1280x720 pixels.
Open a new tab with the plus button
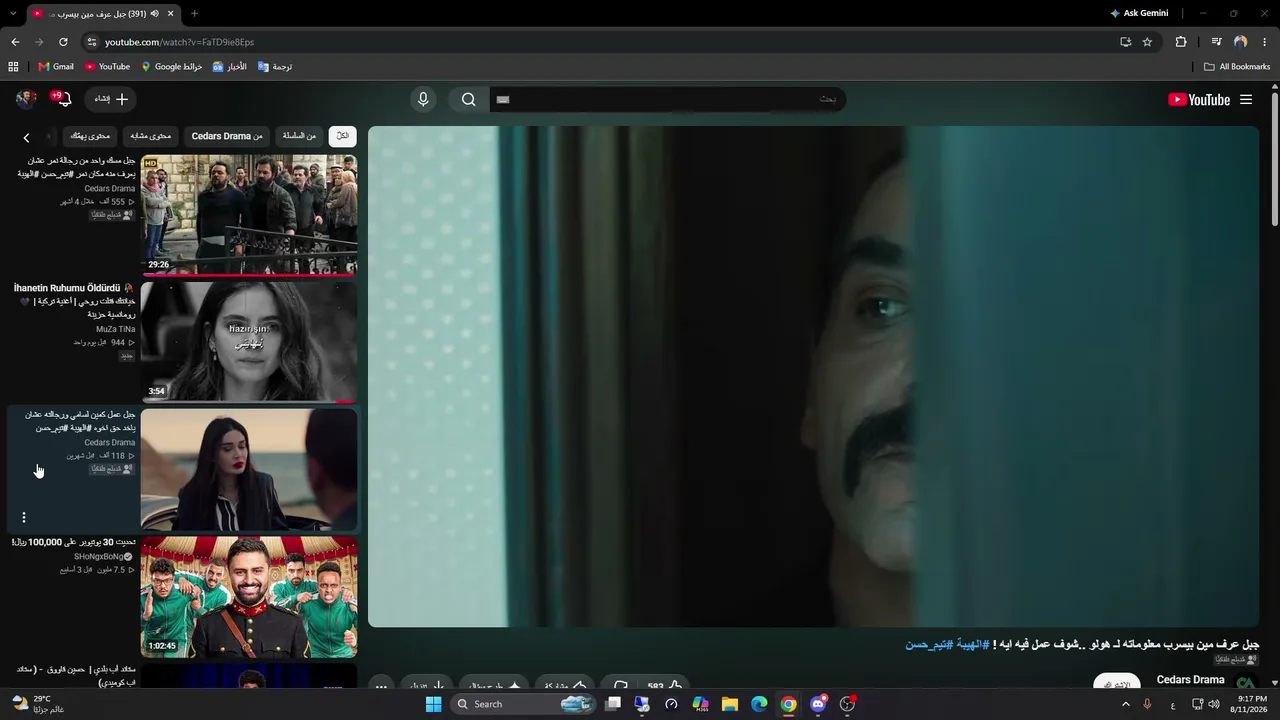point(194,14)
